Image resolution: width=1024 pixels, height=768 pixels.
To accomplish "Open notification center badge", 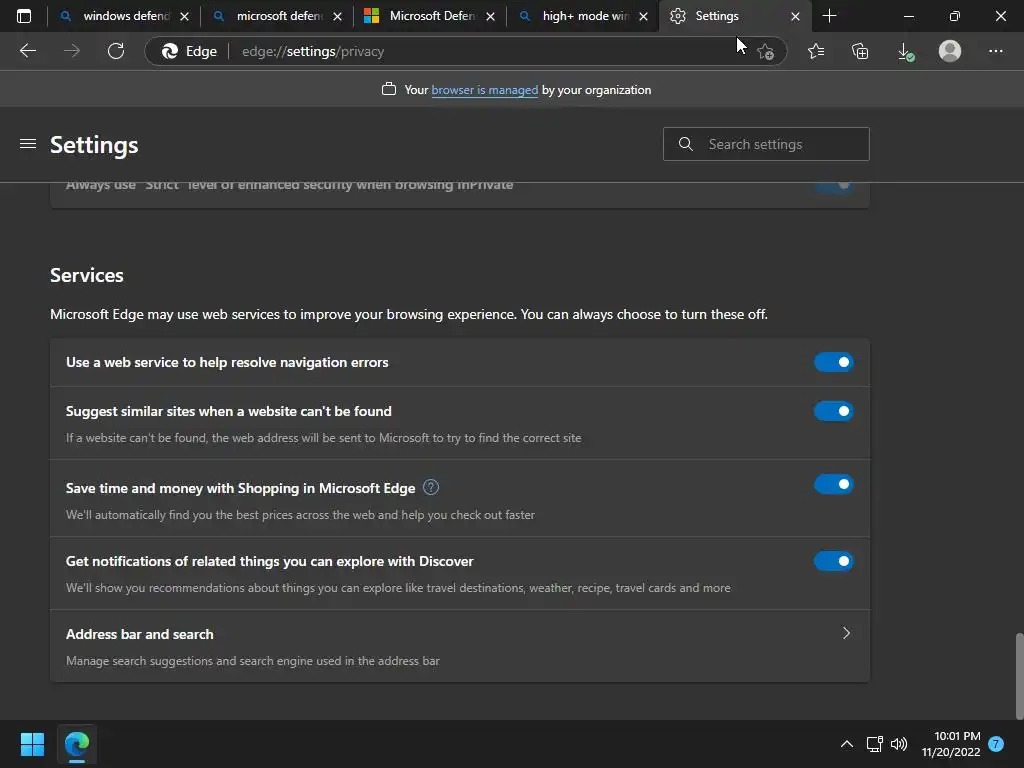I will click(x=996, y=744).
